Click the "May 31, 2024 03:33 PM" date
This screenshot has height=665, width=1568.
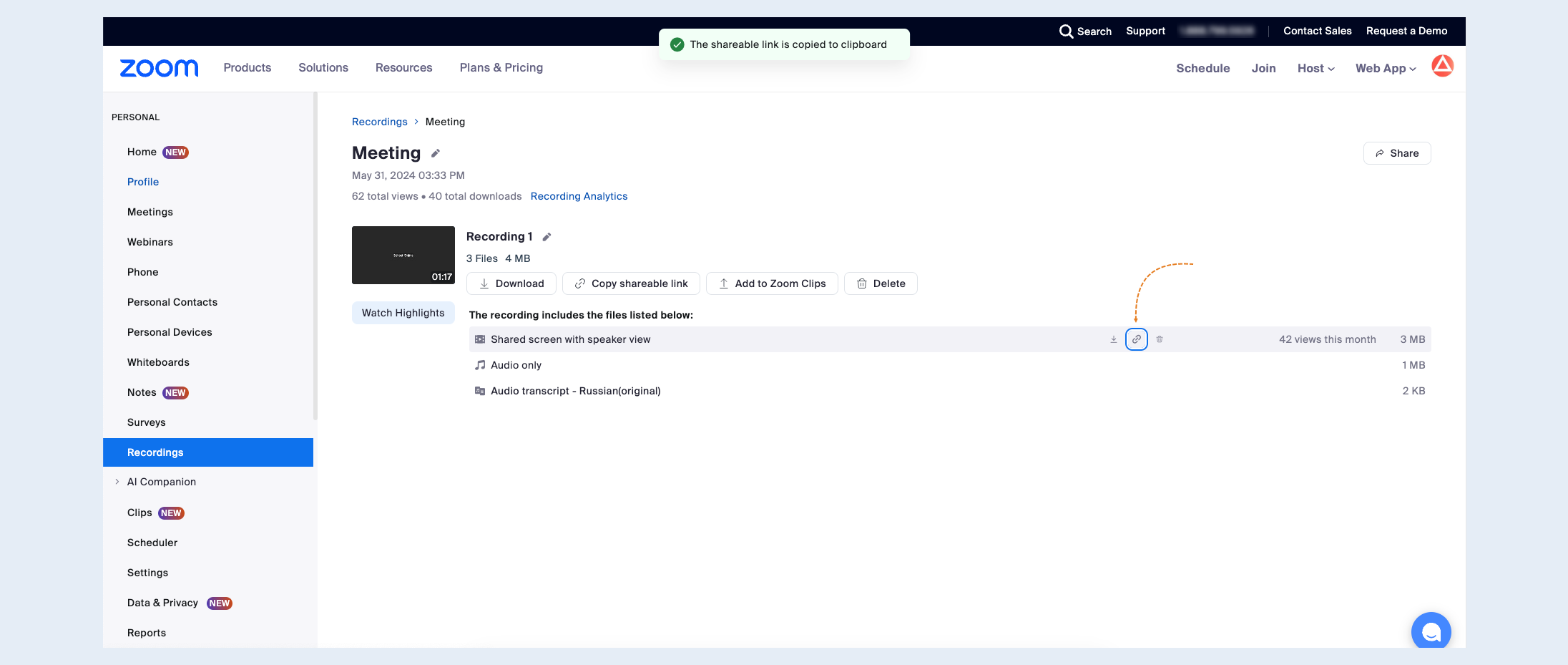408,175
